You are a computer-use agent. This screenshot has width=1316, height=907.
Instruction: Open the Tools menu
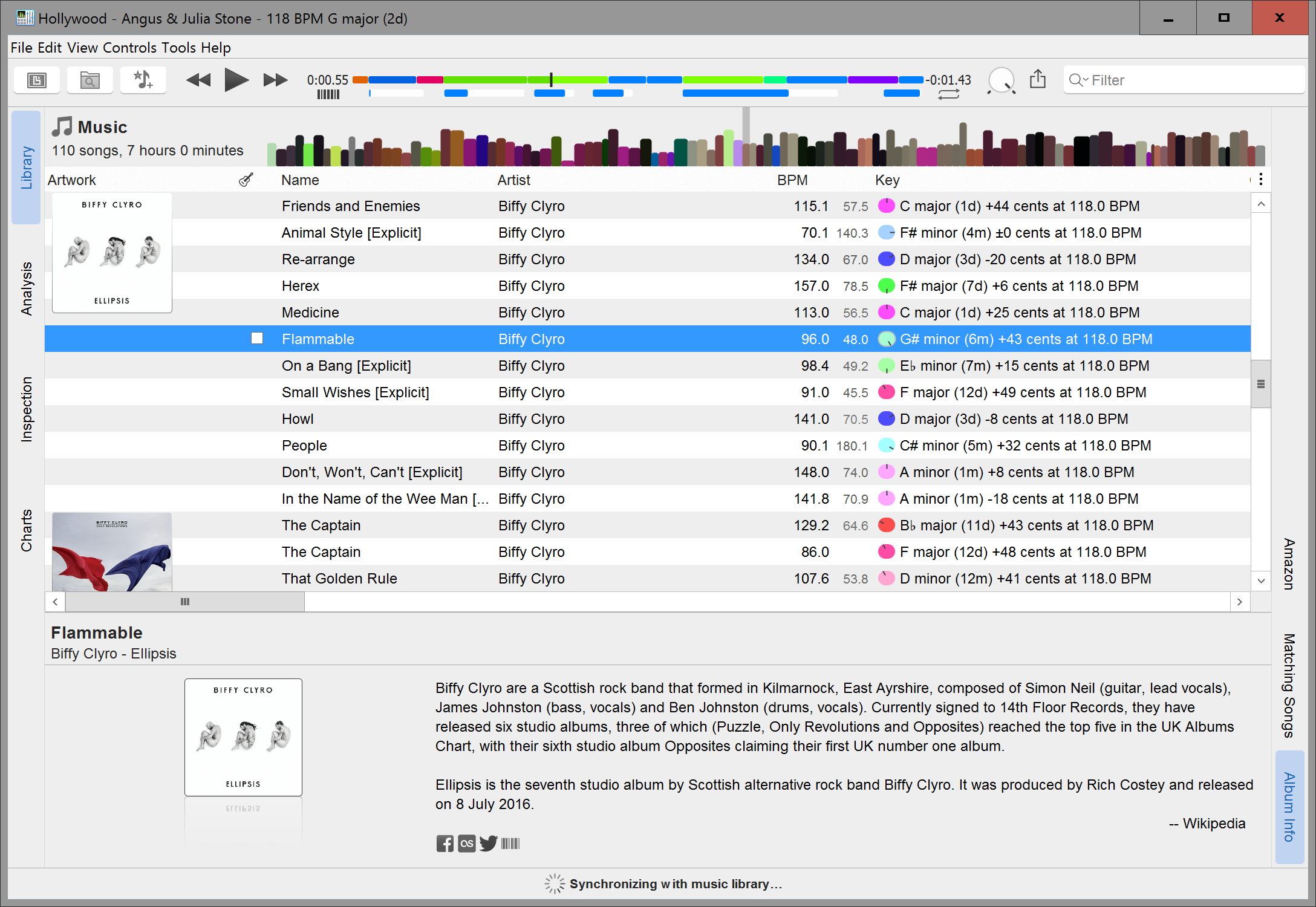[179, 48]
